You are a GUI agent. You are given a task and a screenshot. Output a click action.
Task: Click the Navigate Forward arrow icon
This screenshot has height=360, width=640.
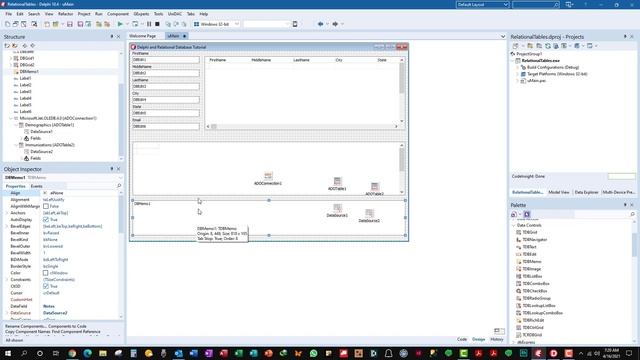335,24
